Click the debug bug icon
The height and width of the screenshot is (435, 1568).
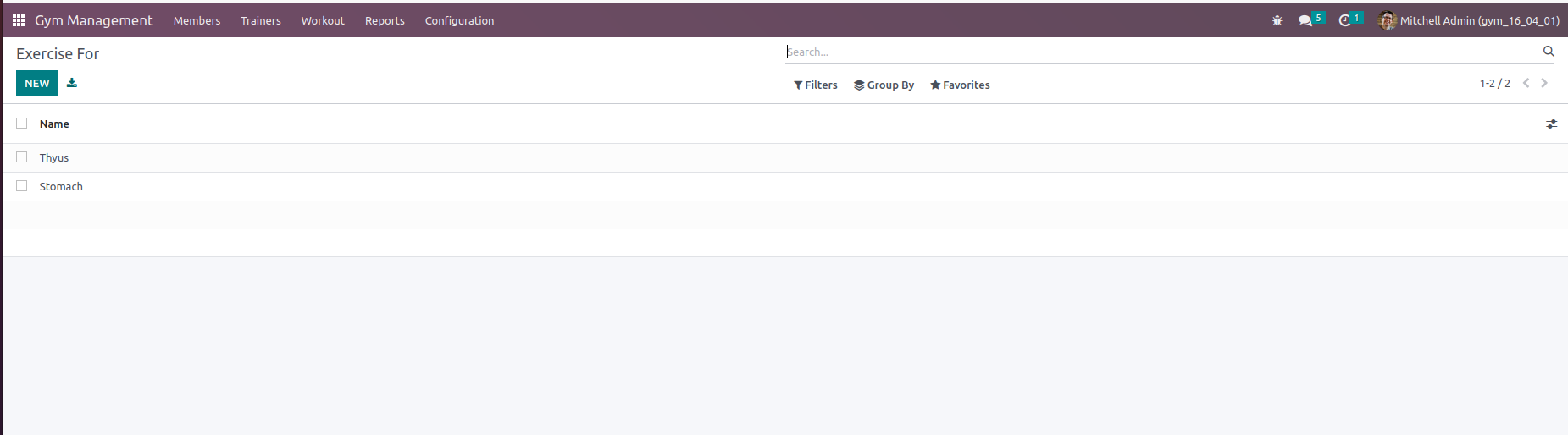coord(1277,20)
